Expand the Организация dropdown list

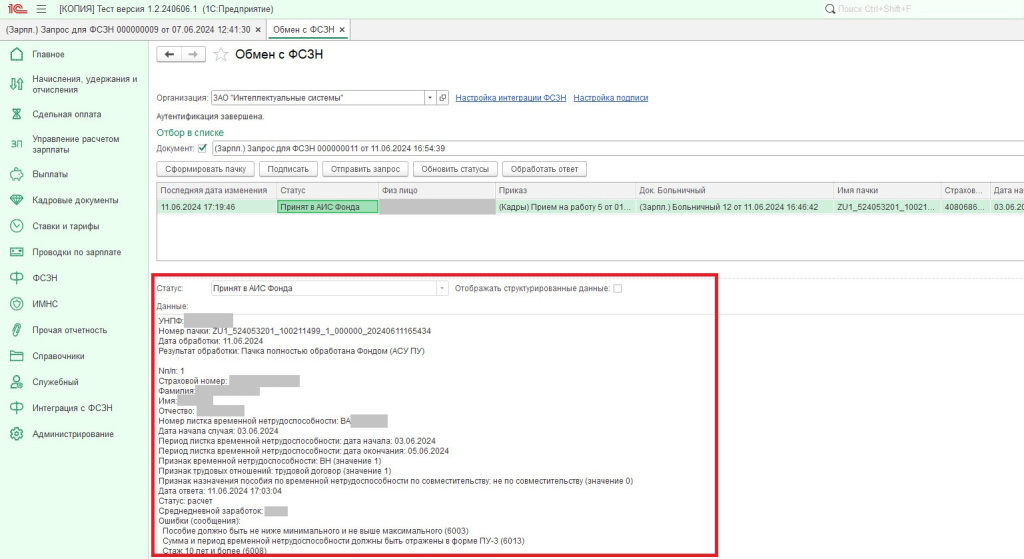(430, 98)
